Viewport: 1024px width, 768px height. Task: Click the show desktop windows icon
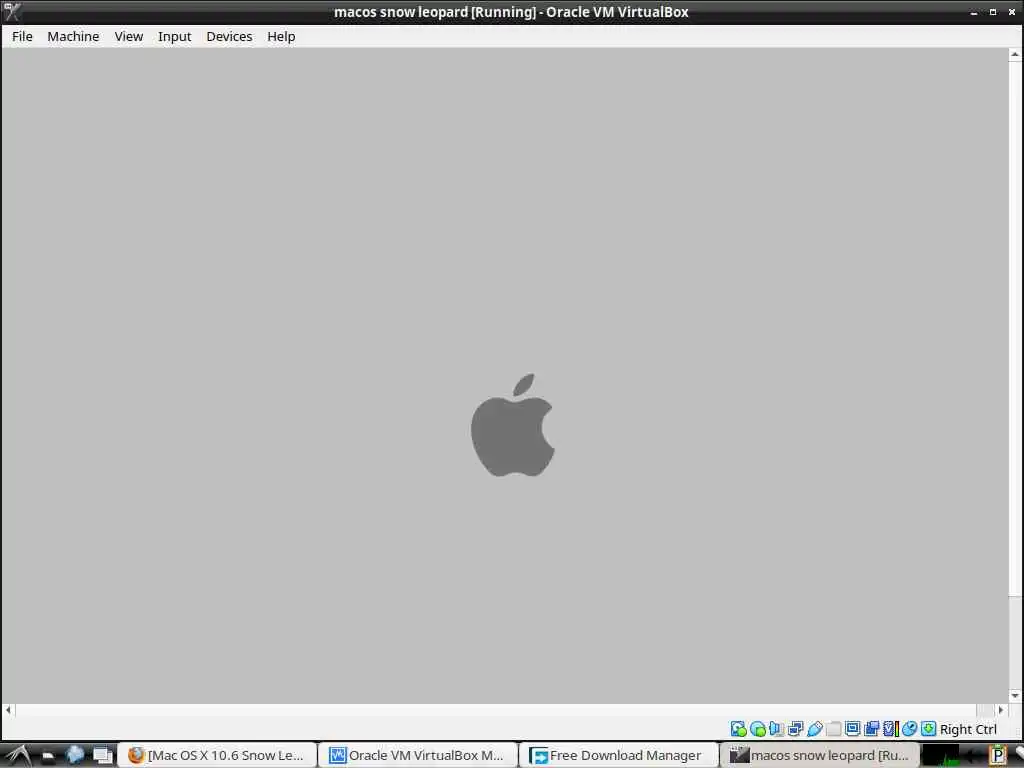point(103,756)
